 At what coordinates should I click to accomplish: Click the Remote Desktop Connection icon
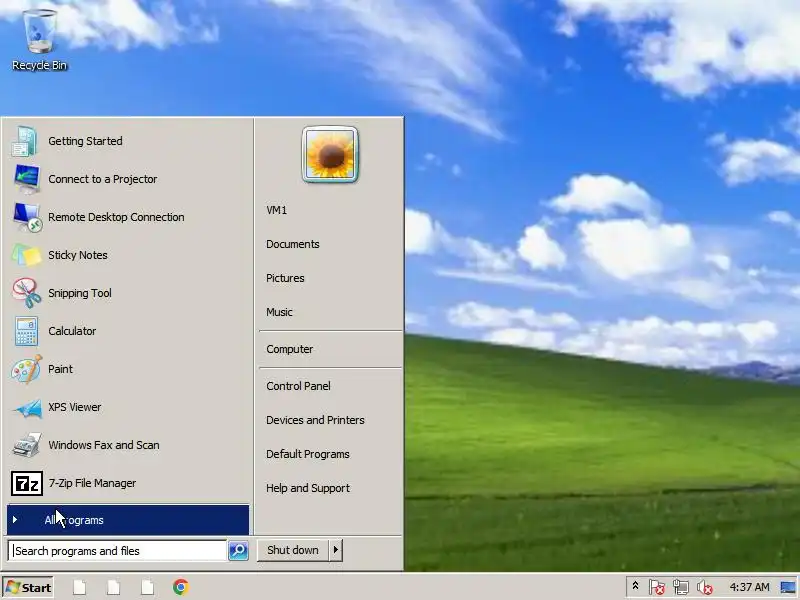point(27,217)
